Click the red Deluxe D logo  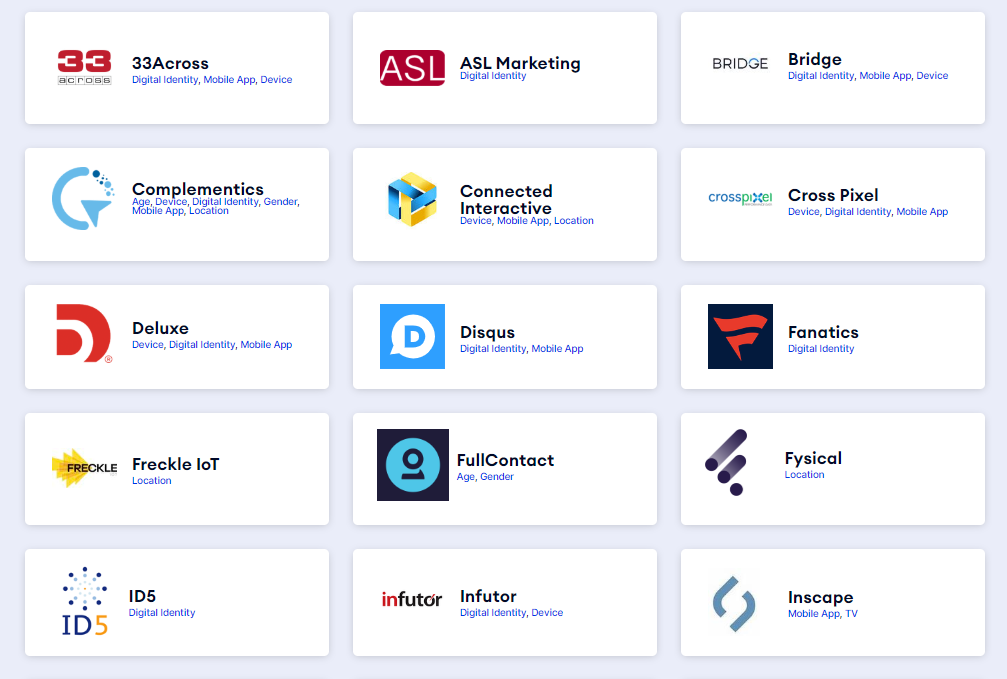coord(84,333)
